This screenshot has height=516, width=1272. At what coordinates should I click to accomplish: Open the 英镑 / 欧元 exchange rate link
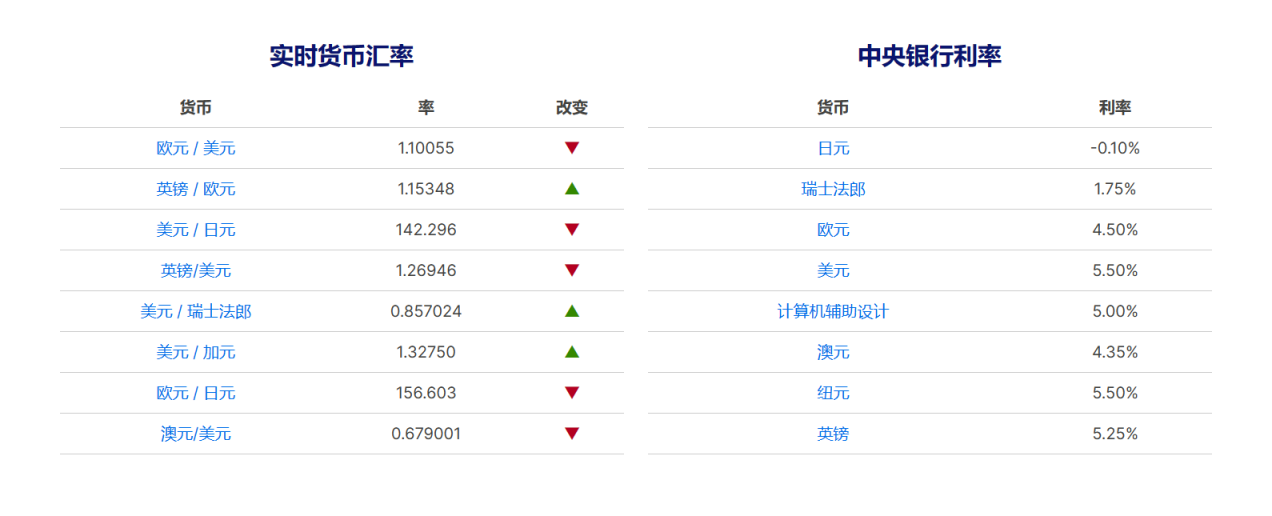pos(196,189)
